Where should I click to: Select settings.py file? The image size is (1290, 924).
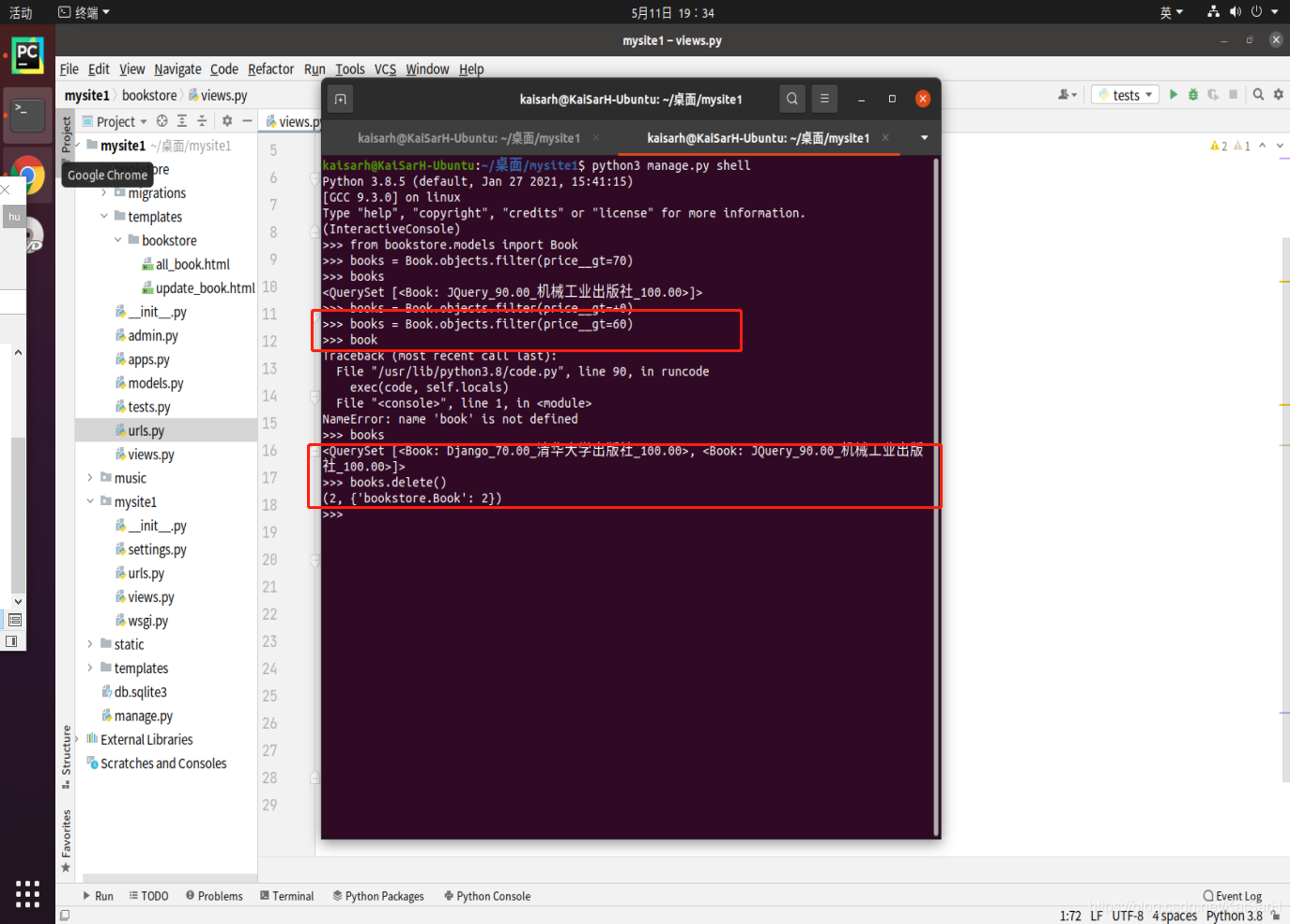pos(150,549)
